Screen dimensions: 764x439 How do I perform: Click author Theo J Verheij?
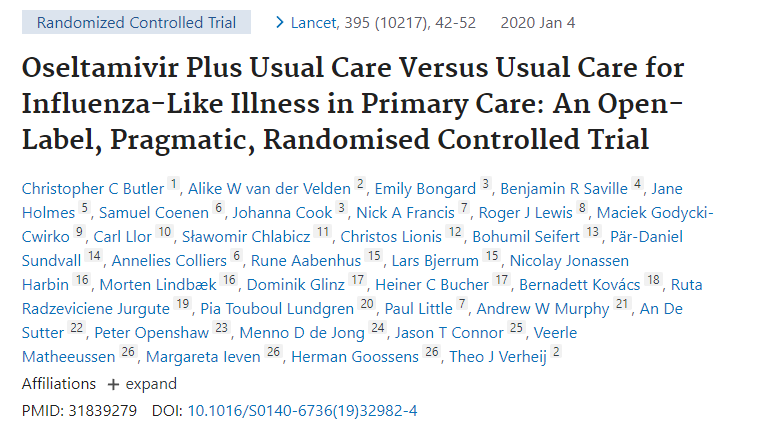[x=493, y=357]
